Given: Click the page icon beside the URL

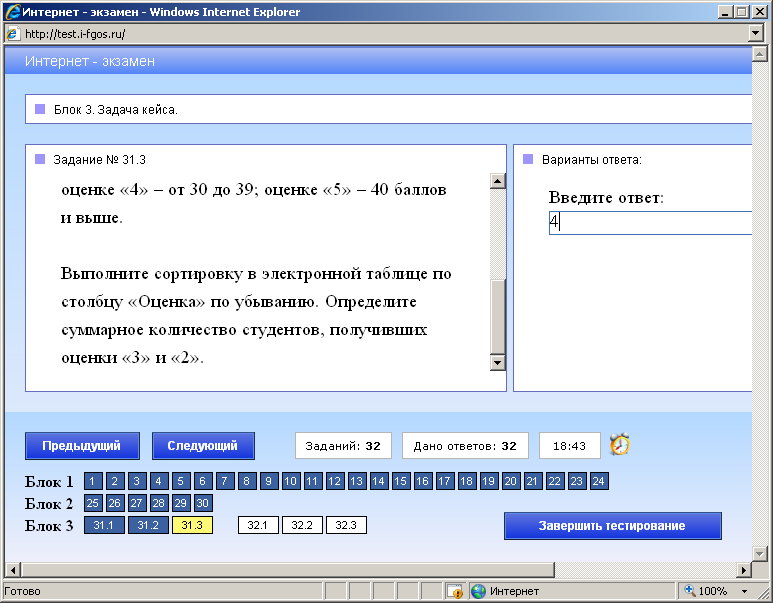Looking at the screenshot, I should tap(12, 34).
